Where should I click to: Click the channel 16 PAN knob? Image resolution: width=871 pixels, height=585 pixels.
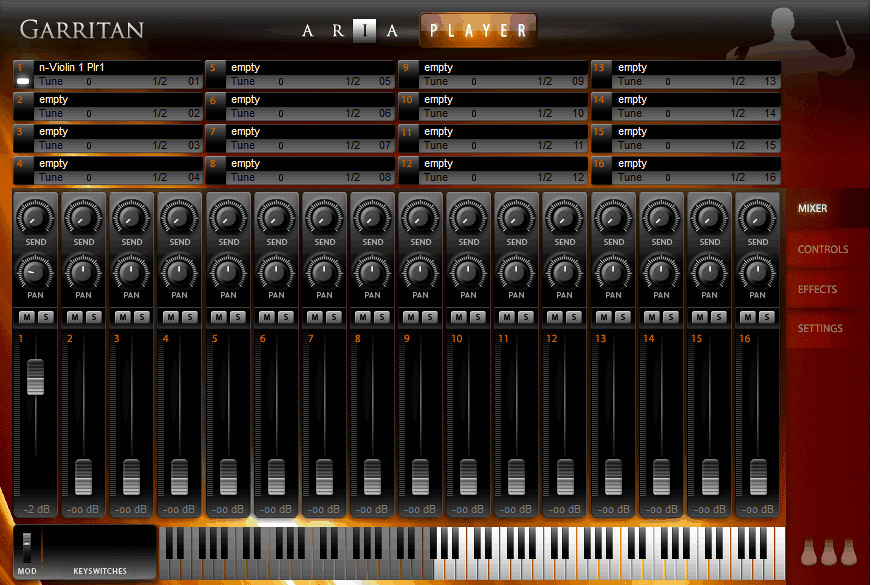coord(757,272)
